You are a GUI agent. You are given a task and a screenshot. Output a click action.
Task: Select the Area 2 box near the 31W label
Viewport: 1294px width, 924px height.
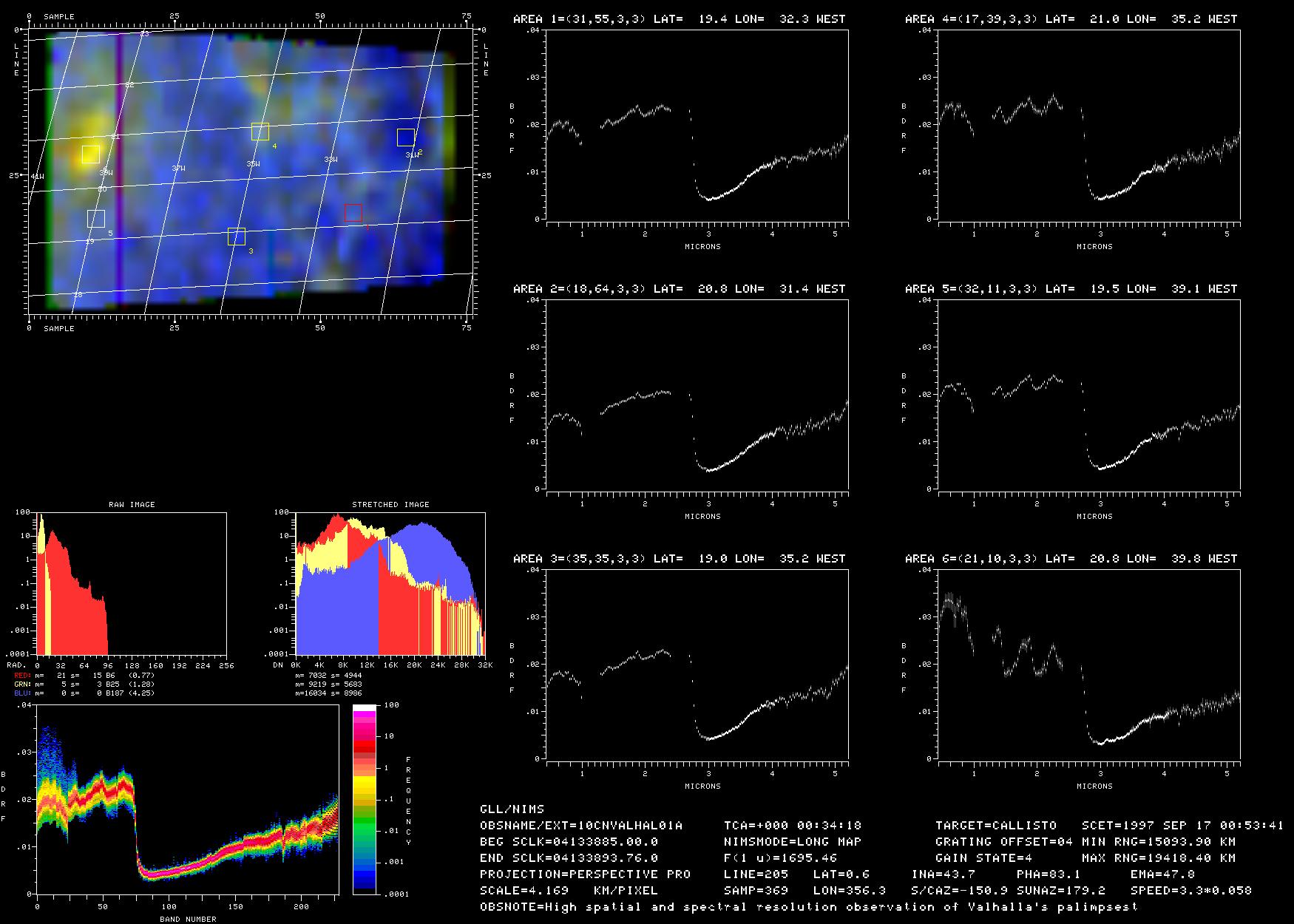(x=406, y=137)
